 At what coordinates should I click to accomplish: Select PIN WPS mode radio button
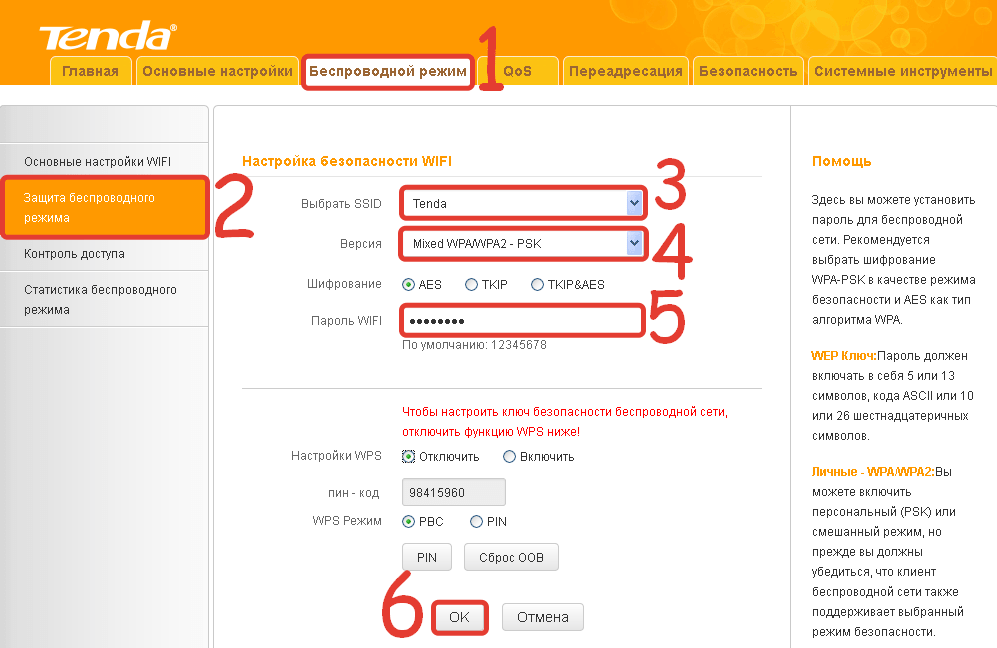(476, 521)
